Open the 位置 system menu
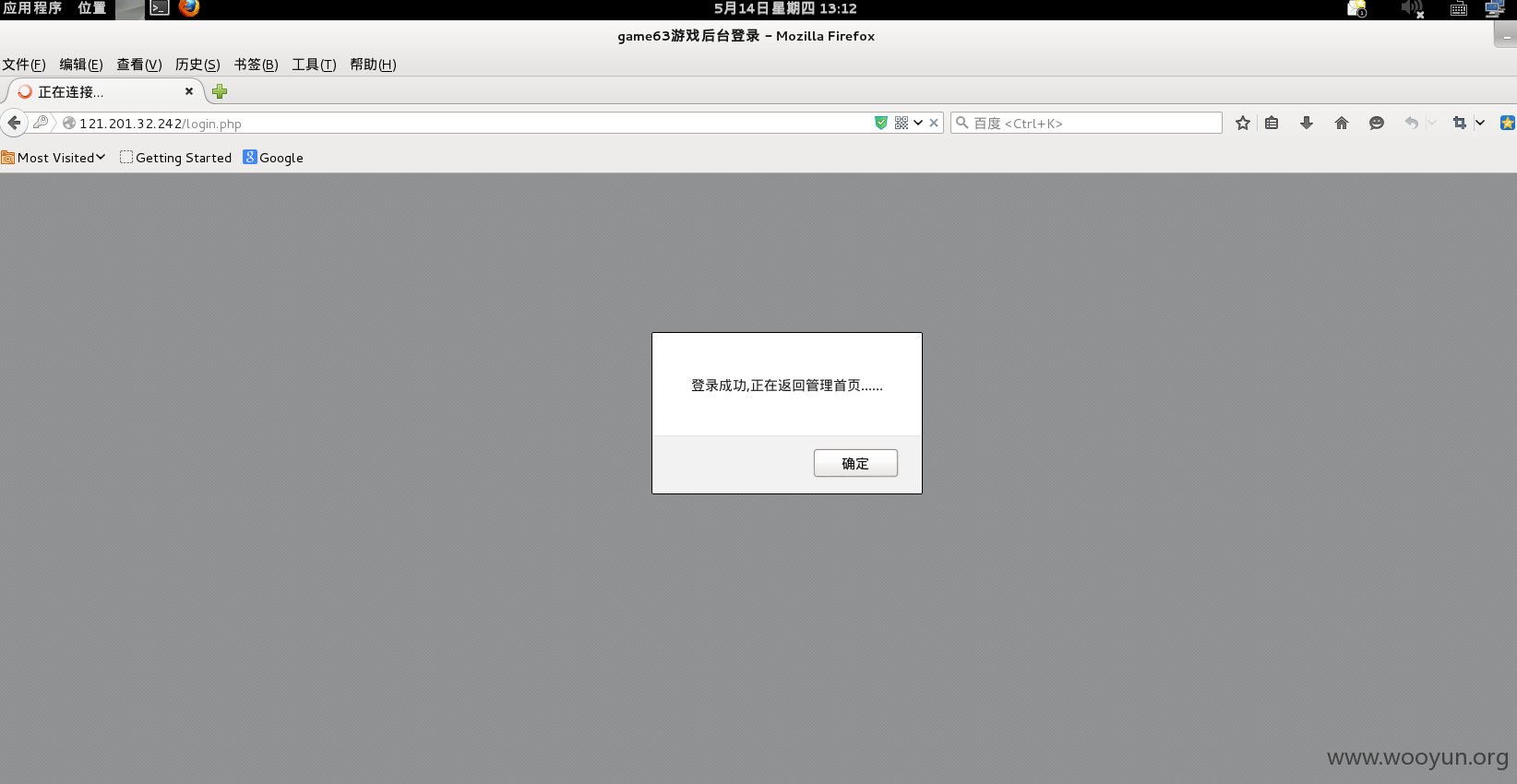The width and height of the screenshot is (1517, 784). click(92, 8)
